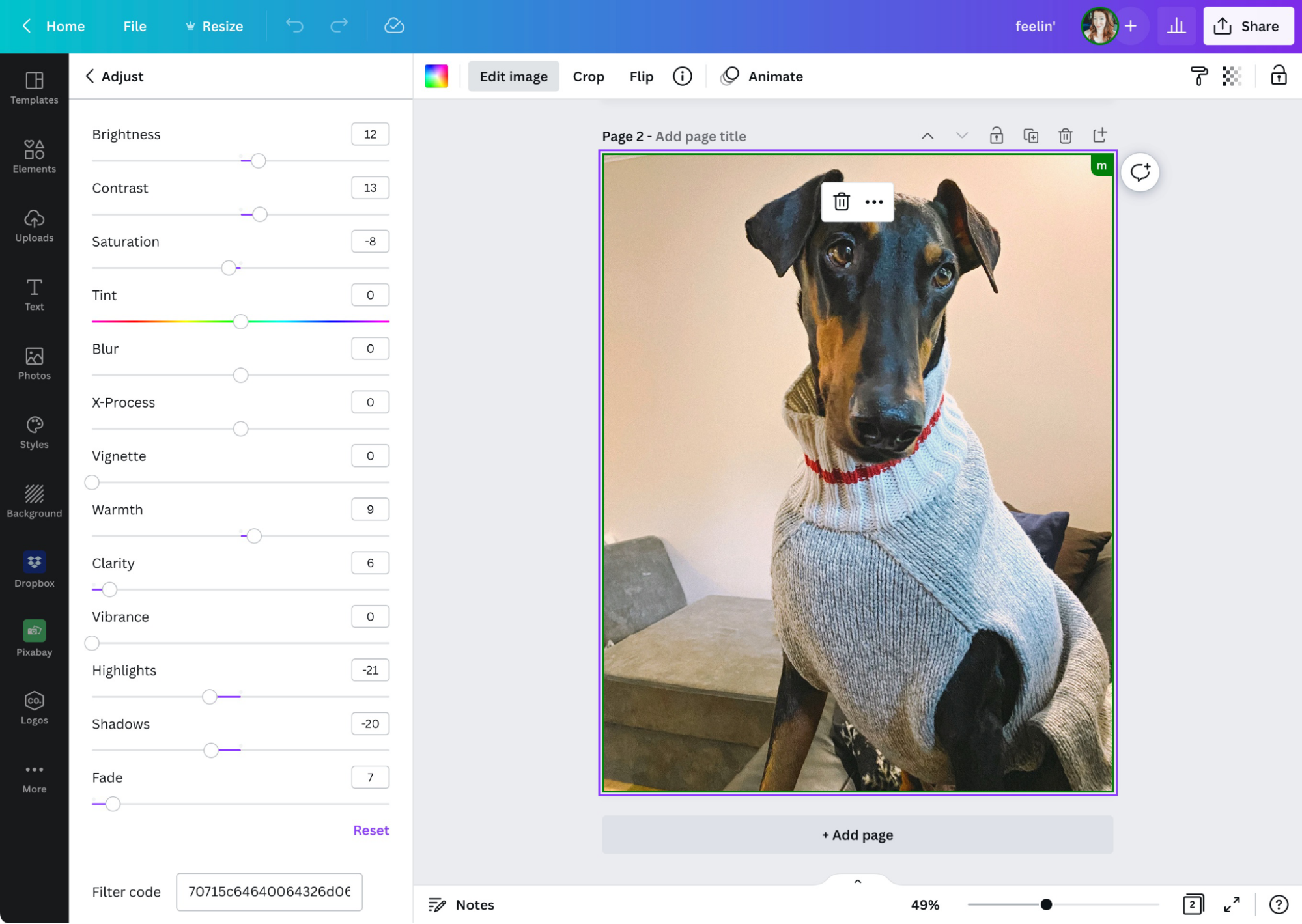This screenshot has width=1302, height=924.
Task: Select the Crop tab
Action: [x=588, y=76]
